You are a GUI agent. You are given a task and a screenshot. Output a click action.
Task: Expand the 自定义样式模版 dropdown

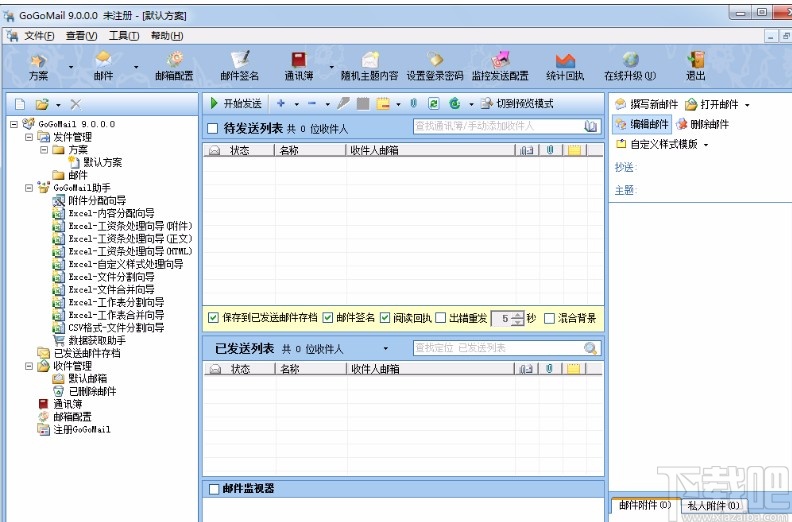[x=706, y=145]
